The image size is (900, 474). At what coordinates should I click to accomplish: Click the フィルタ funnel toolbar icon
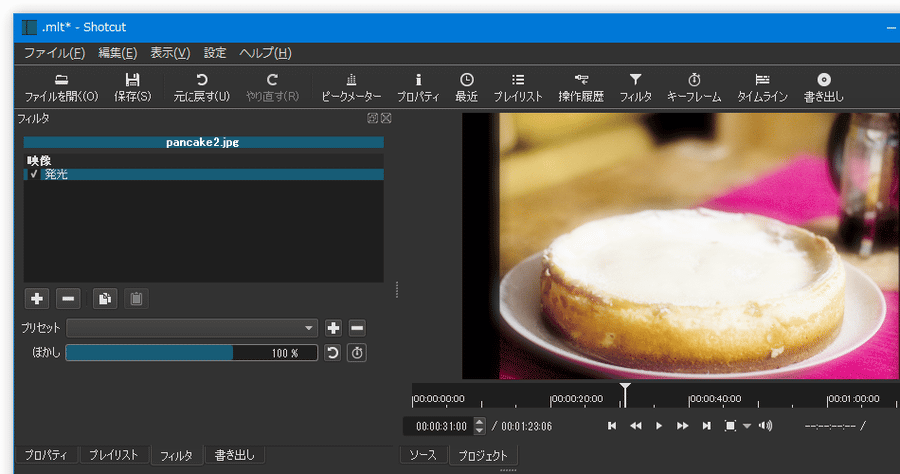pos(635,88)
